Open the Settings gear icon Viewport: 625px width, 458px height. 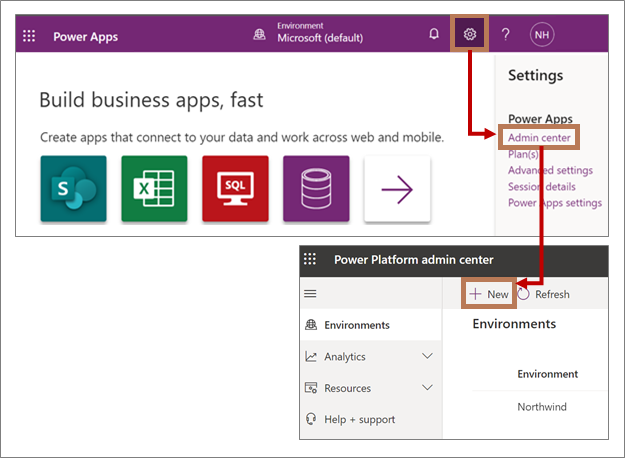[470, 34]
